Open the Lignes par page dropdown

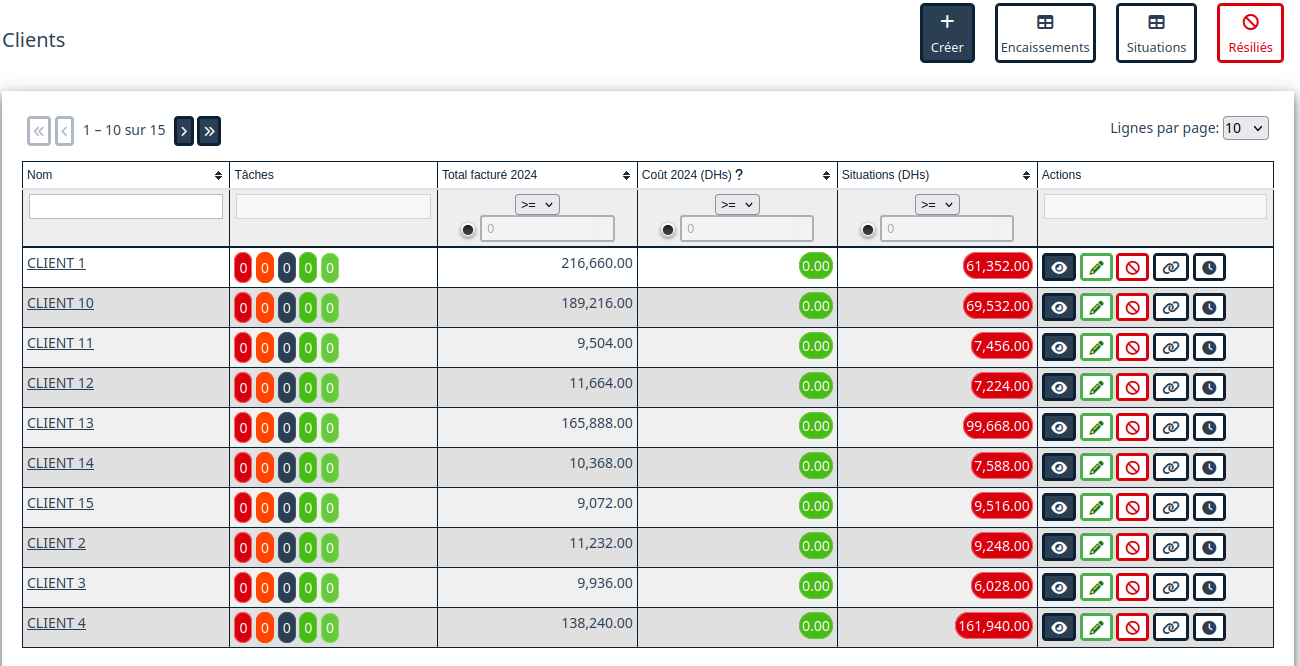(x=1245, y=128)
